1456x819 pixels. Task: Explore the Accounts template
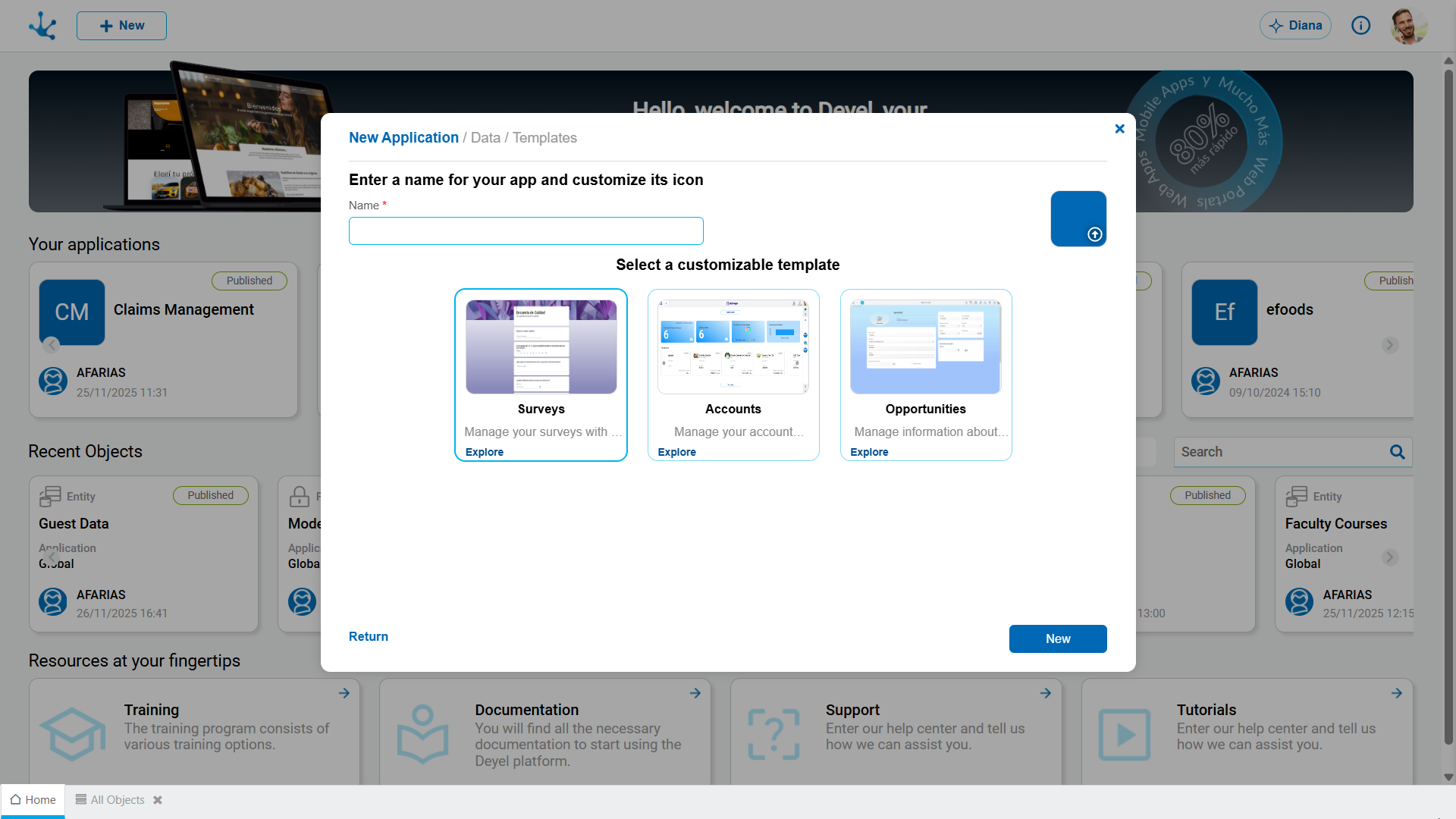point(676,452)
